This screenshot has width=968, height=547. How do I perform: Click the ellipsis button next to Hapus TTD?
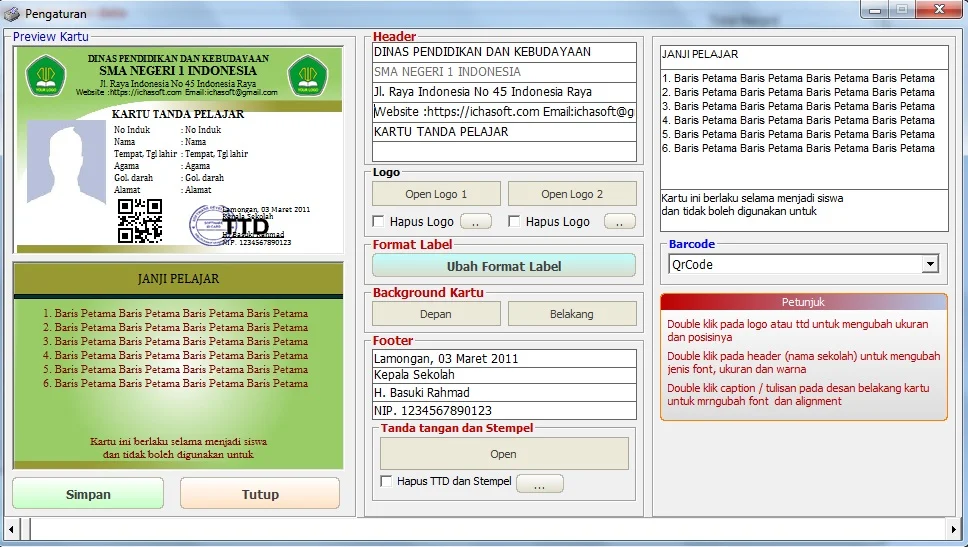click(x=540, y=483)
